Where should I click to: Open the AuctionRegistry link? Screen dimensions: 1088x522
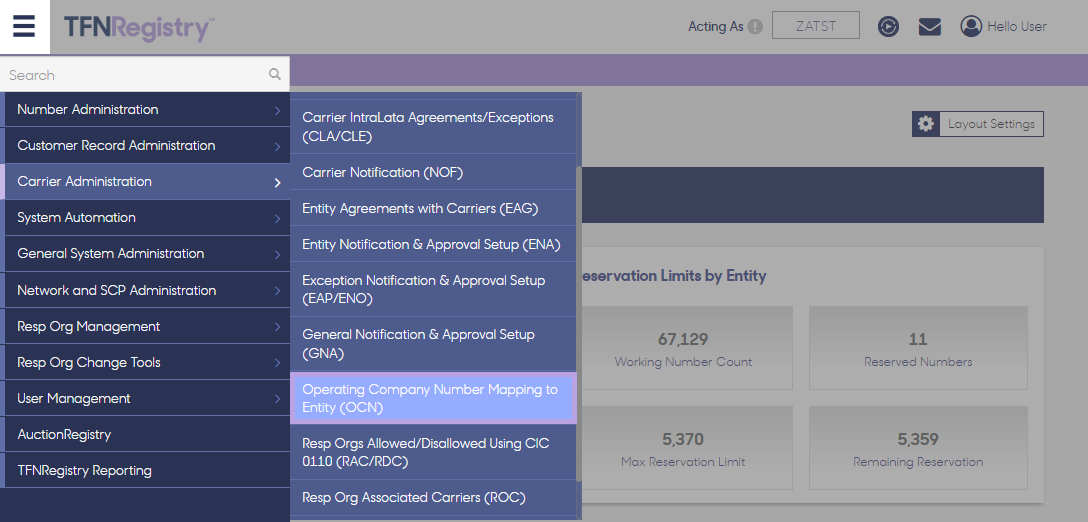65,435
